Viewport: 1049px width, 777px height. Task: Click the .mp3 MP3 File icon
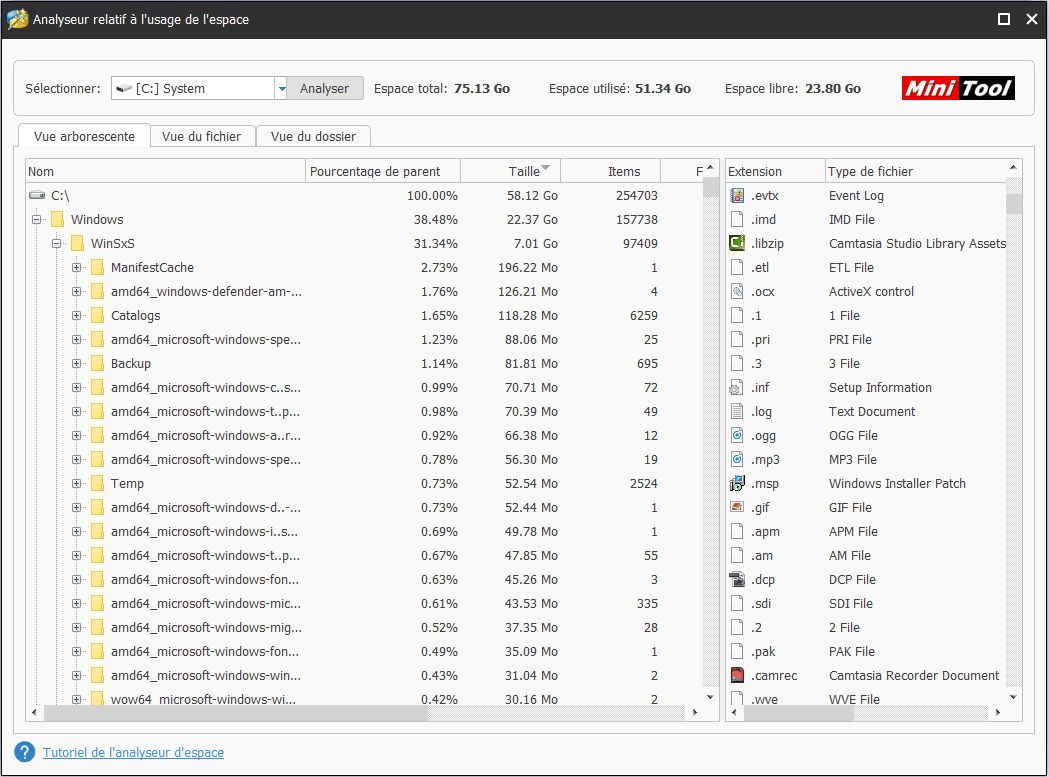[x=738, y=459]
